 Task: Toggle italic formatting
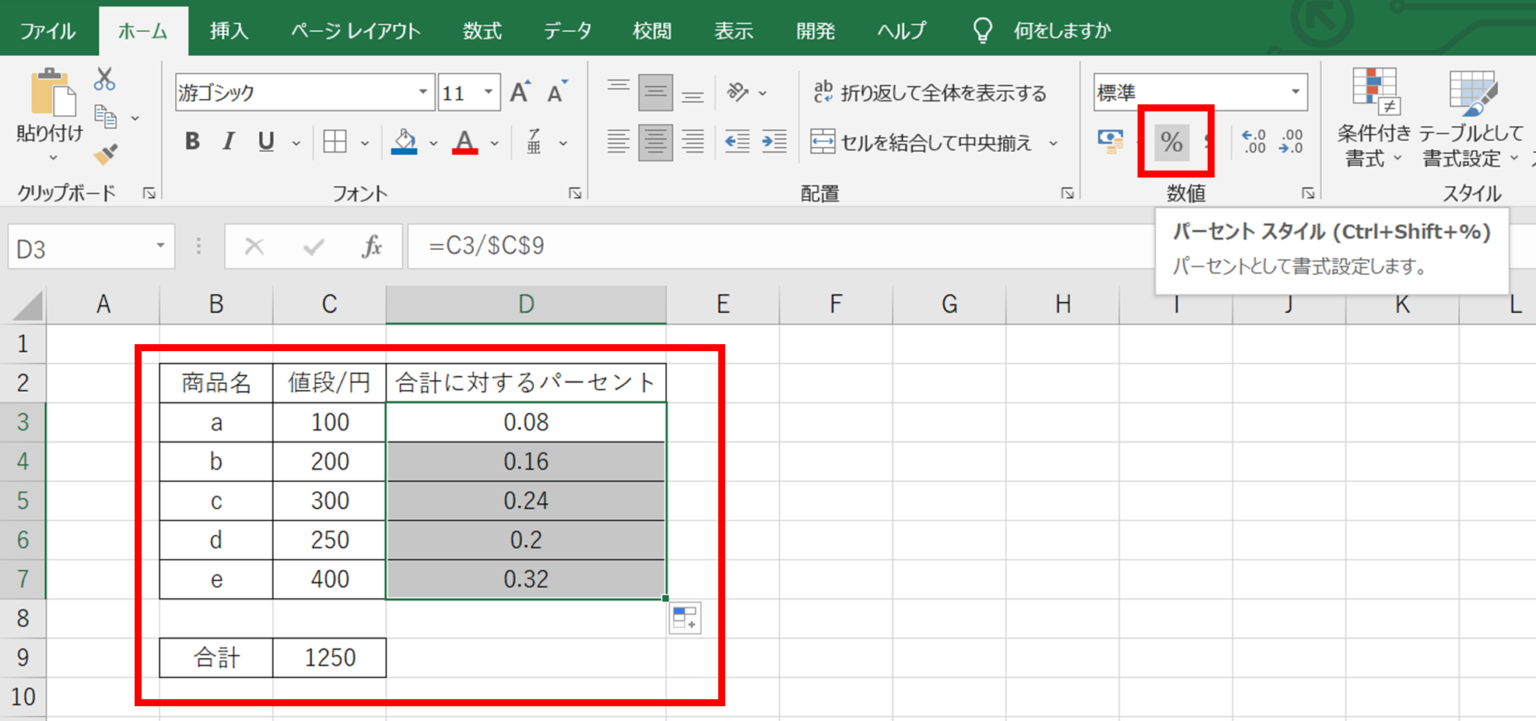tap(226, 141)
